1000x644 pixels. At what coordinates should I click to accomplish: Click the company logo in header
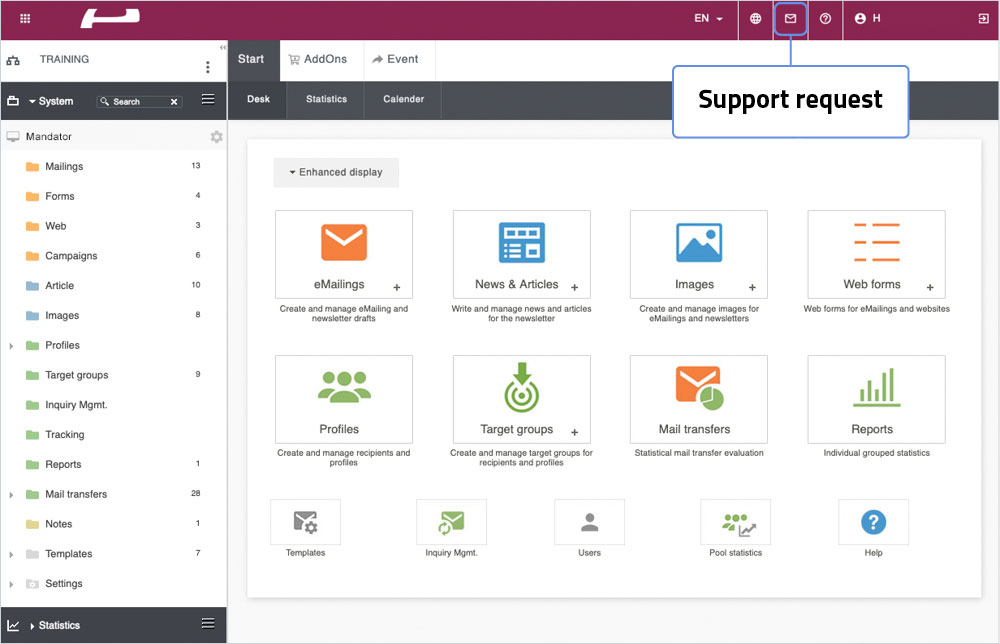[110, 18]
